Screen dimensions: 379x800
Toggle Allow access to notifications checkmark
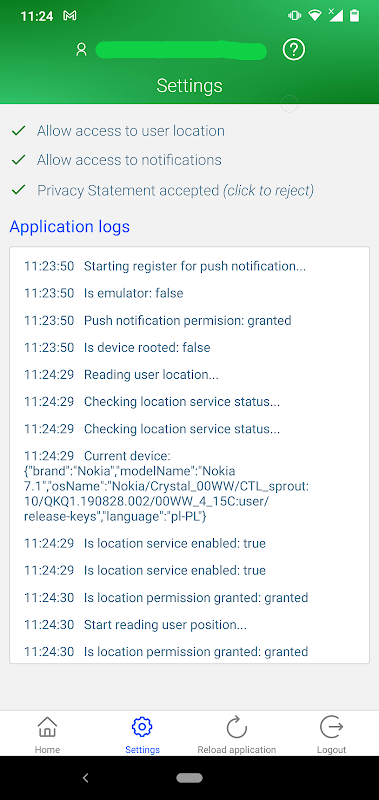tap(18, 160)
